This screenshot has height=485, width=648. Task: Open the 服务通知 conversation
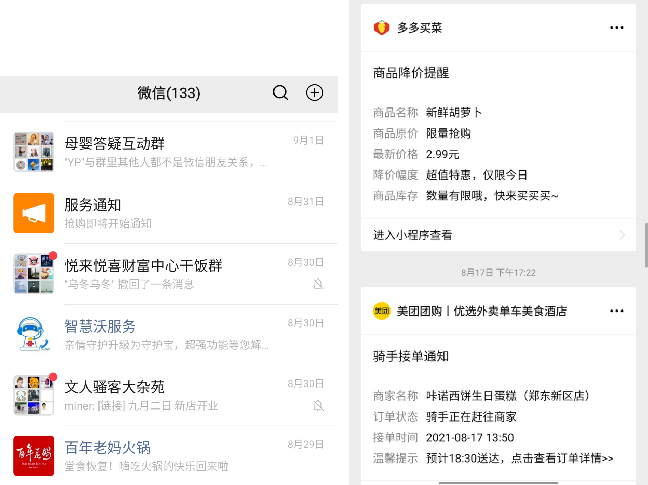tap(169, 213)
